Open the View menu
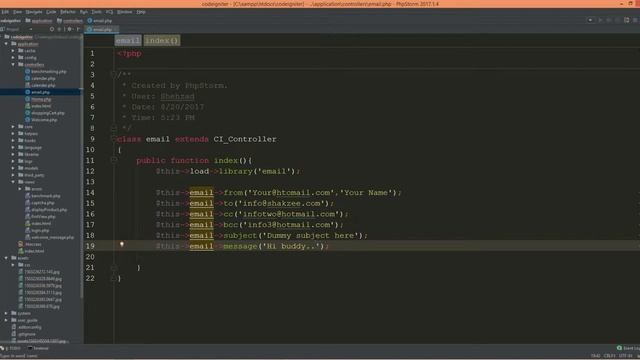The height and width of the screenshot is (360, 640). click(18, 12)
